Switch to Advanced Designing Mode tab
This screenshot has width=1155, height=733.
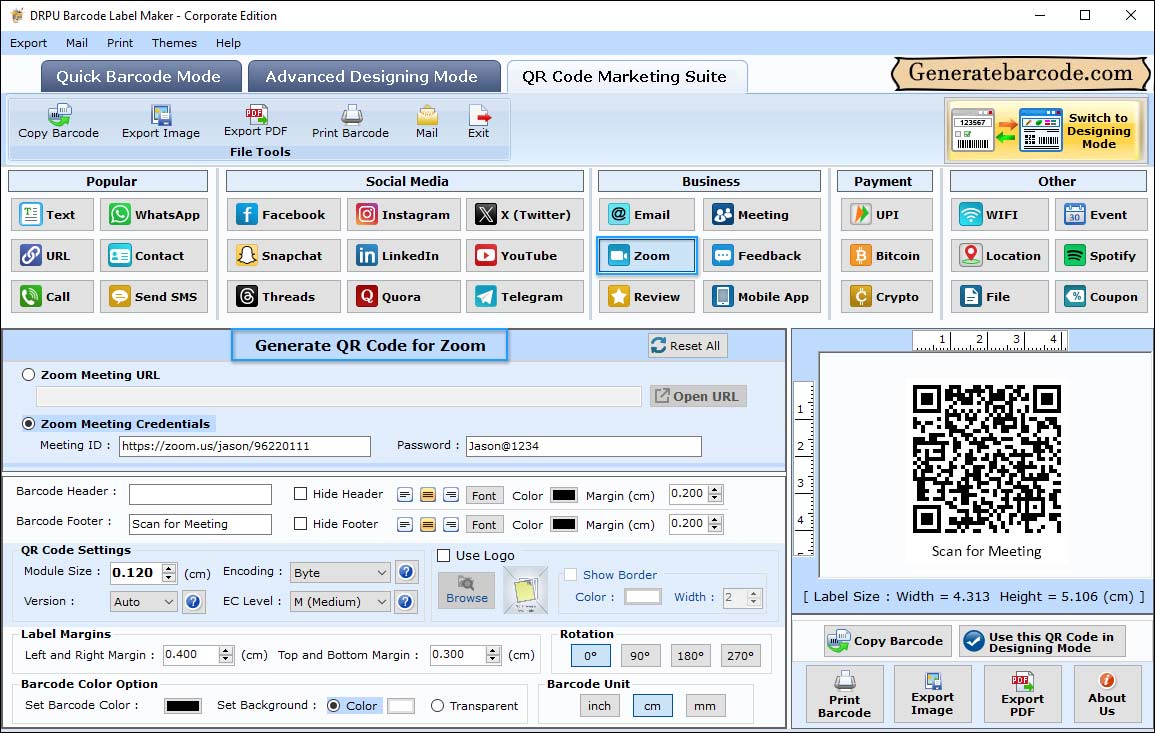click(x=373, y=77)
